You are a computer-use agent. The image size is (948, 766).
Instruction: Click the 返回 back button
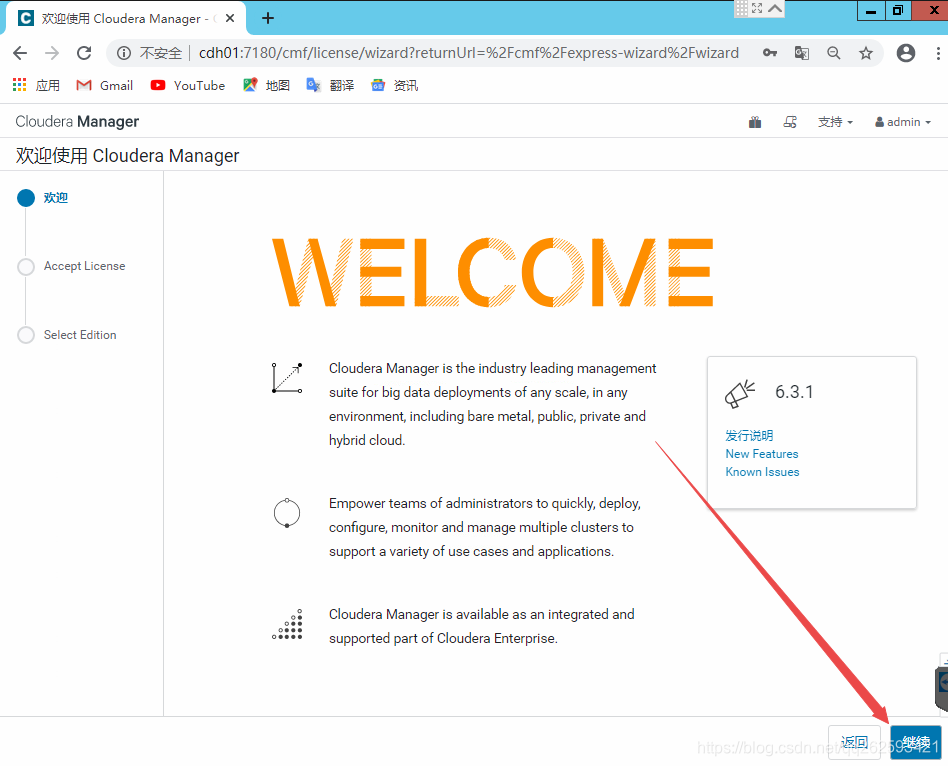coord(854,742)
